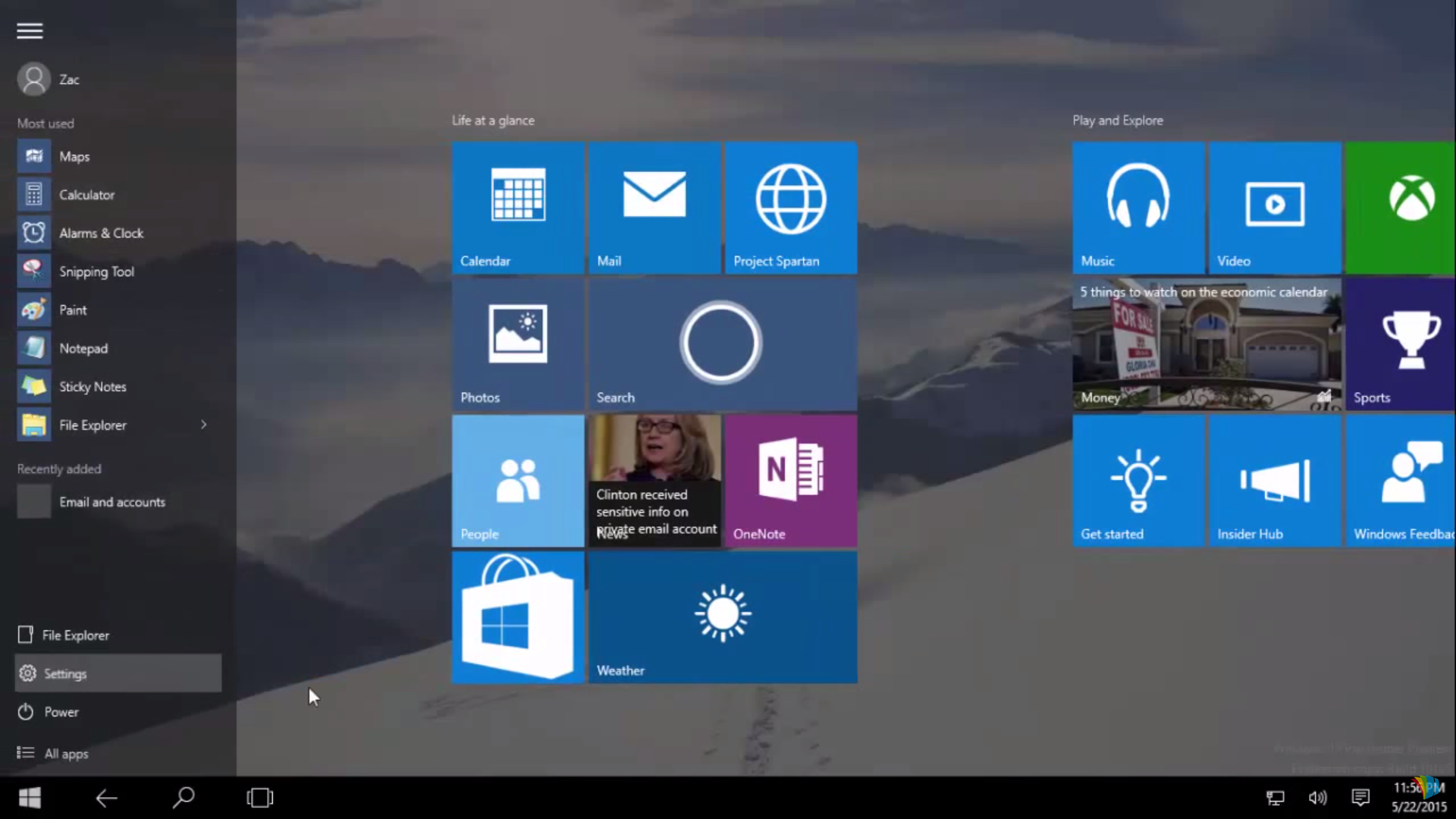
Task: Open the Sports tile
Action: (x=1401, y=344)
